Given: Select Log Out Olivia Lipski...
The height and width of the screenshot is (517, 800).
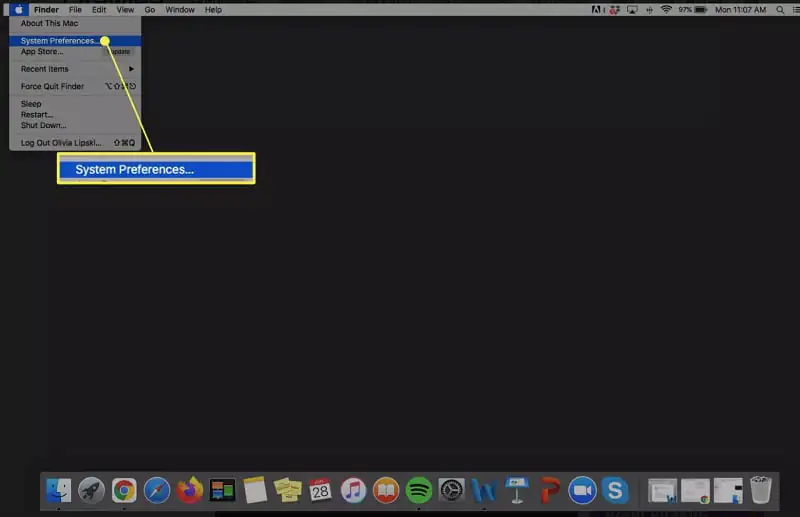Looking at the screenshot, I should click(x=75, y=143).
